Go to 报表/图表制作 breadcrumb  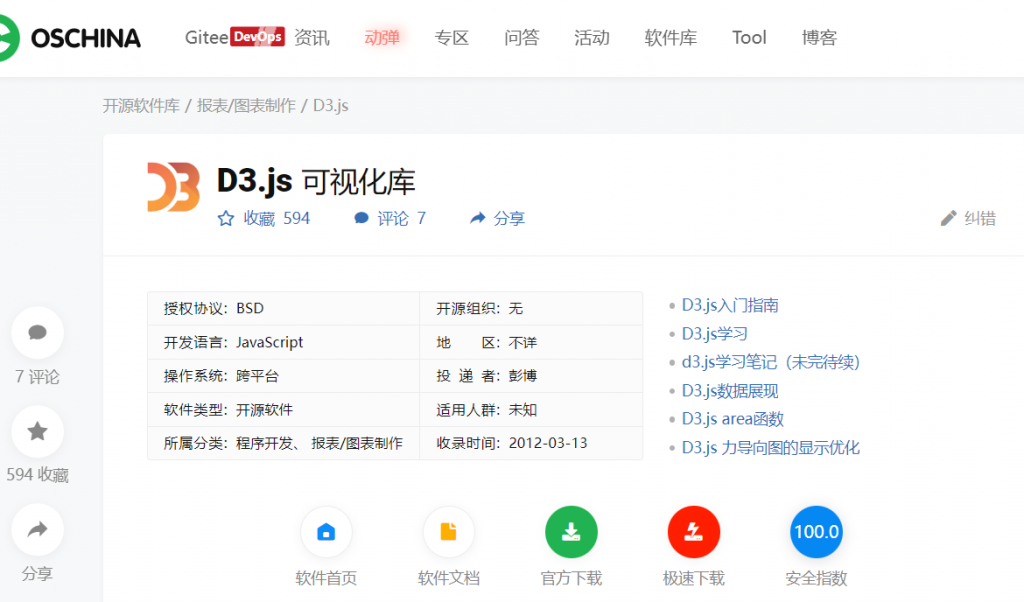tap(246, 106)
